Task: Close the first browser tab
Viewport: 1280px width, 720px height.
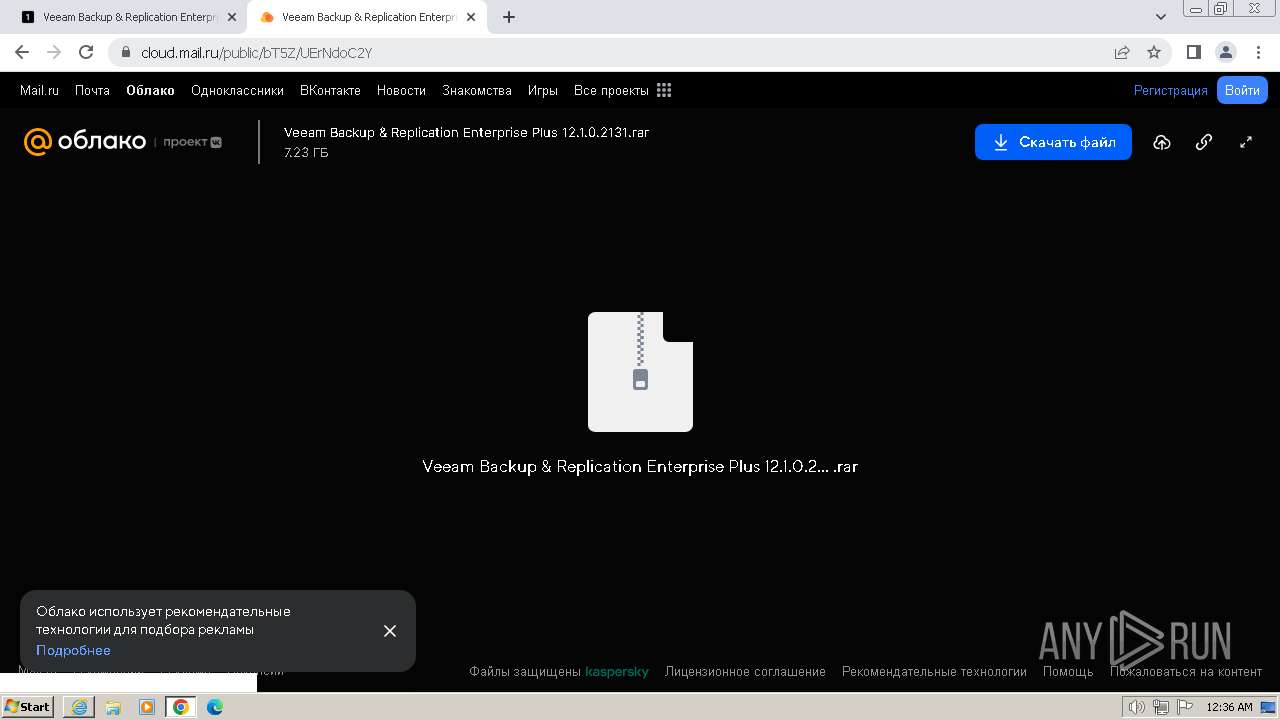Action: coord(232,17)
